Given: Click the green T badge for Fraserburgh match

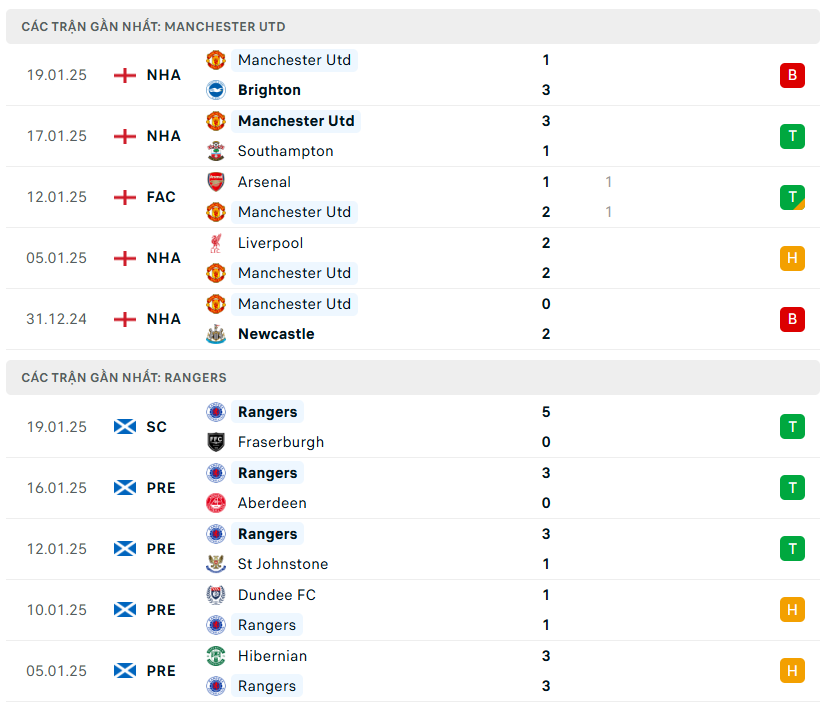Looking at the screenshot, I should [792, 427].
